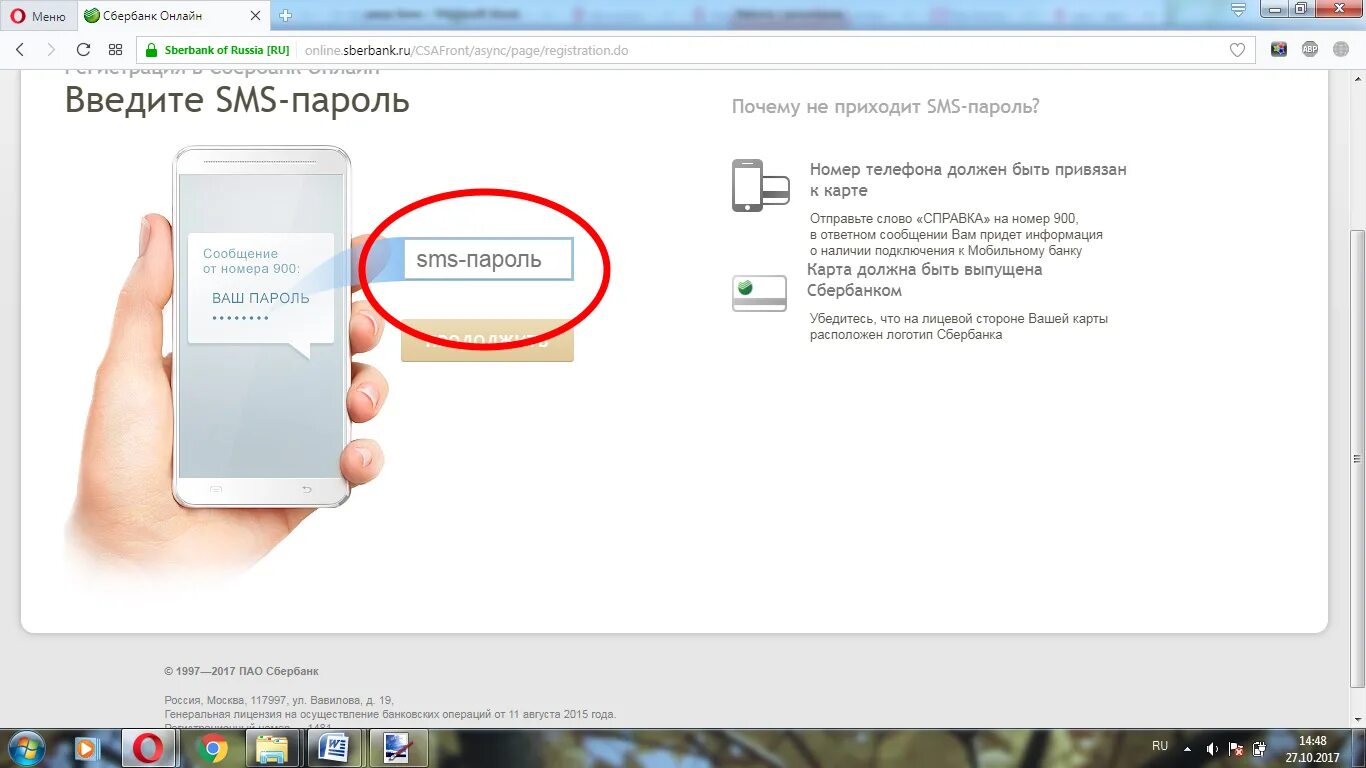Close the Сбербанк Онлайн tab
Viewport: 1366px width, 768px height.
255,16
